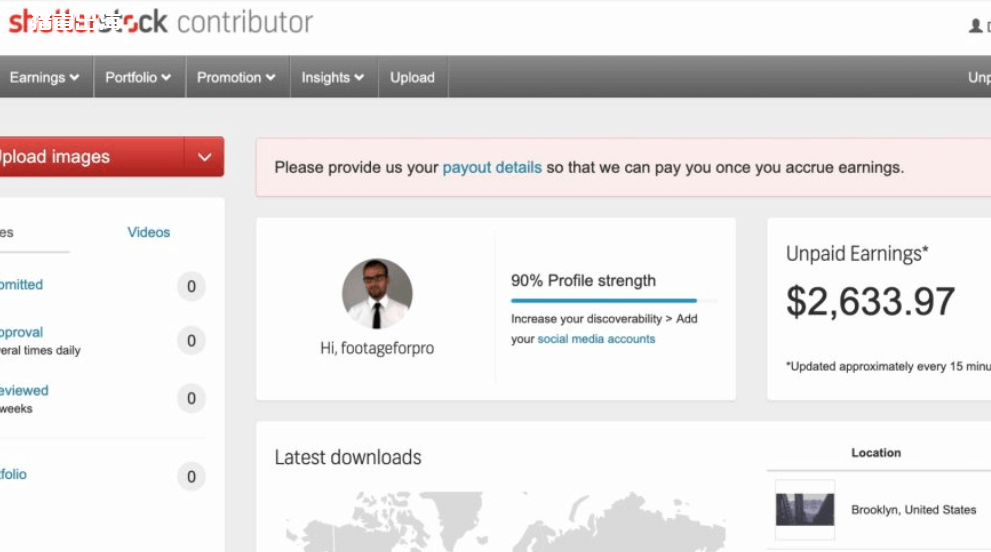The width and height of the screenshot is (991, 552).
Task: Follow the payout details link
Action: point(492,167)
